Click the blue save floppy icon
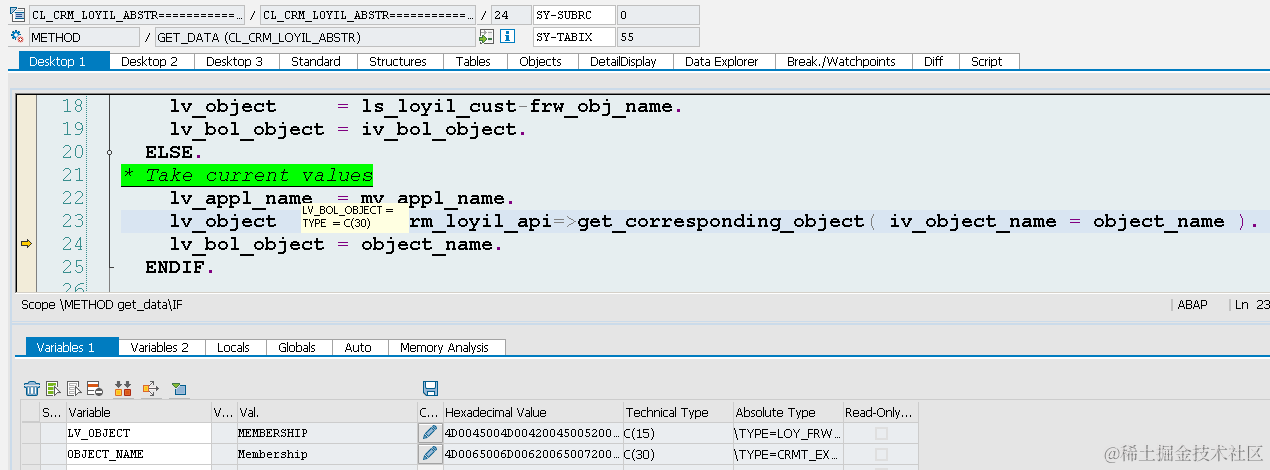 tap(431, 388)
